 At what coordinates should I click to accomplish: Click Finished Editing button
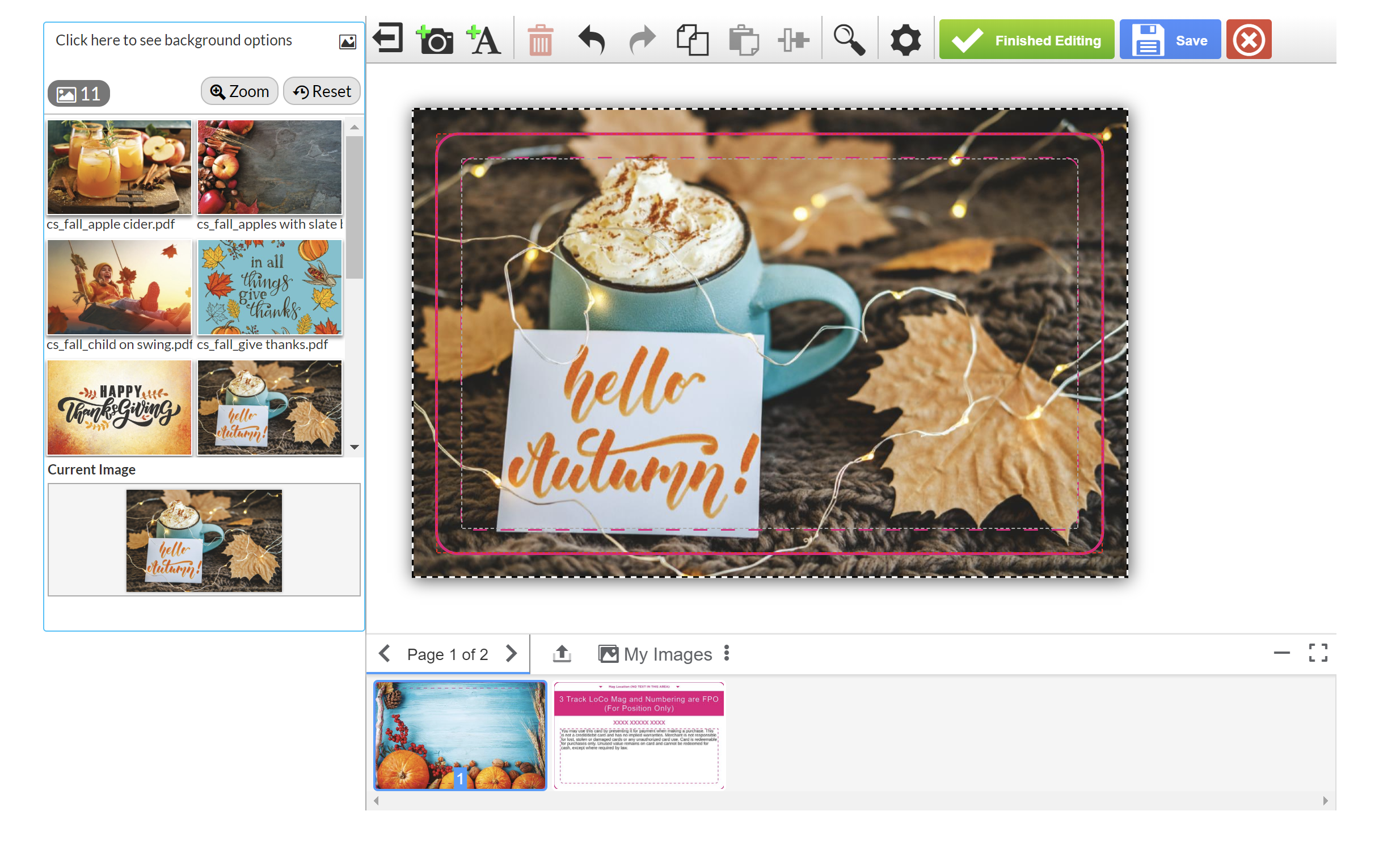coord(1026,40)
